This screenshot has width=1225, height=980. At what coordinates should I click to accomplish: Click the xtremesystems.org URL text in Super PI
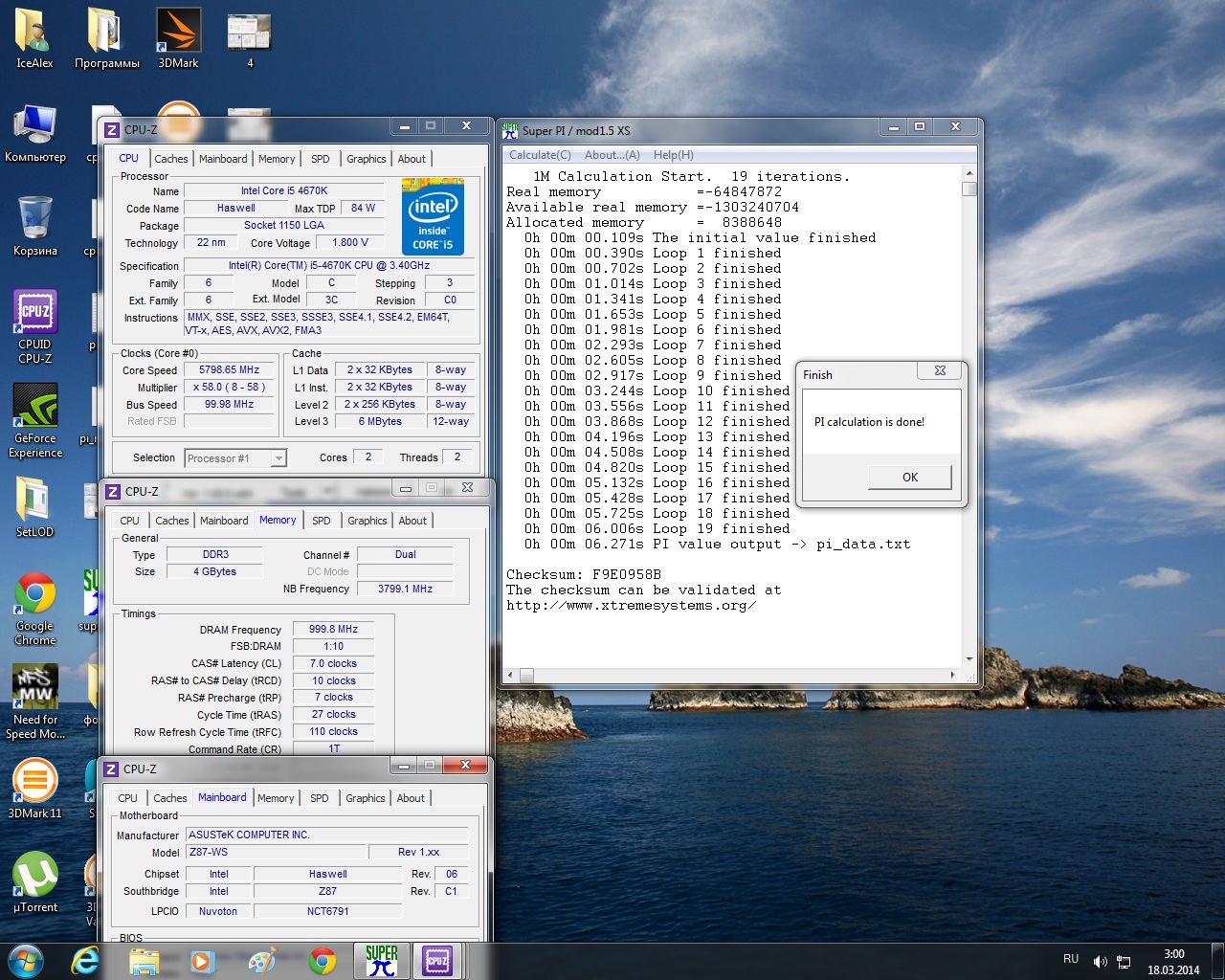(x=632, y=605)
